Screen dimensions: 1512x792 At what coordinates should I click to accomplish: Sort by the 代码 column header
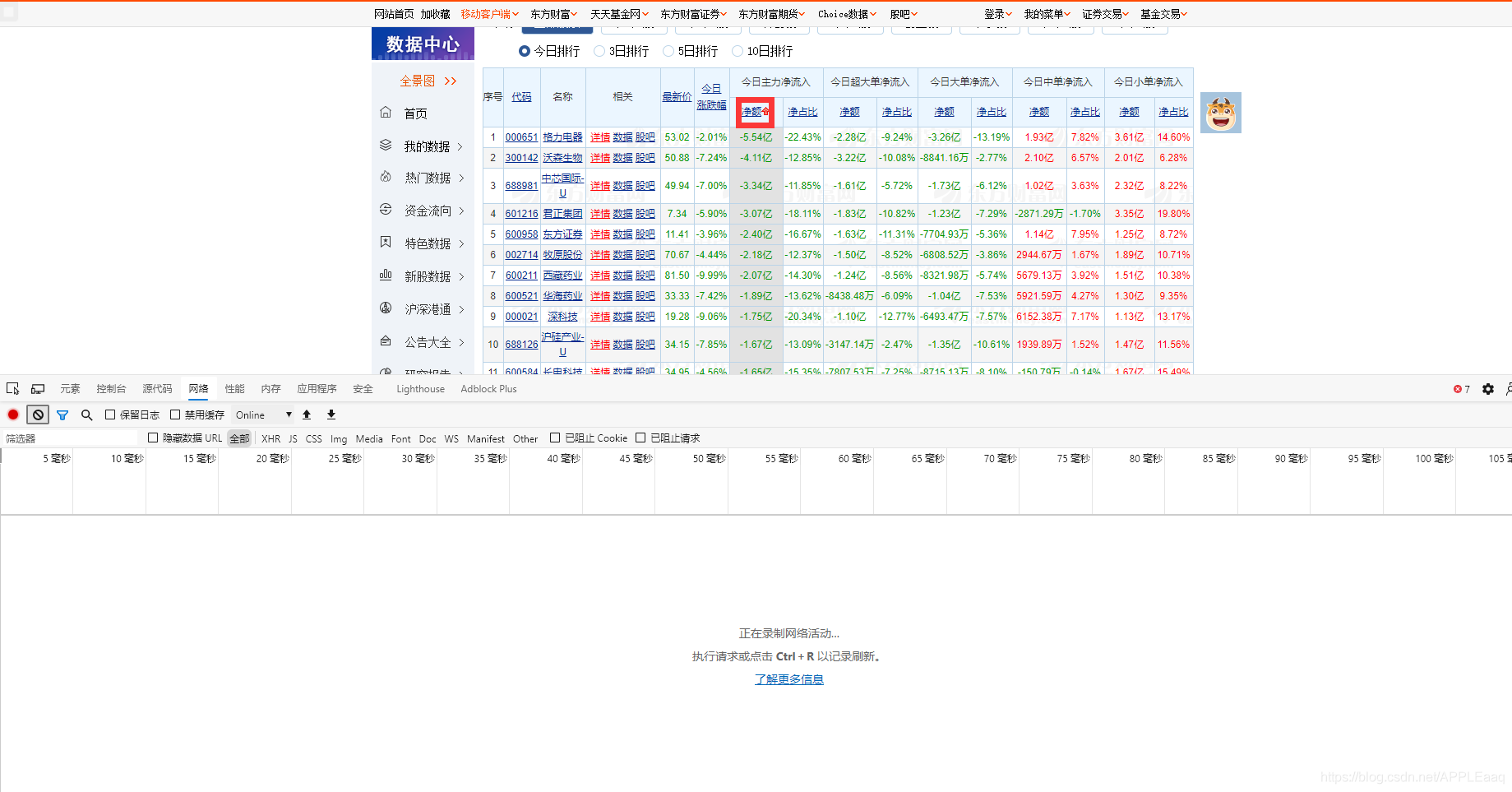click(521, 97)
